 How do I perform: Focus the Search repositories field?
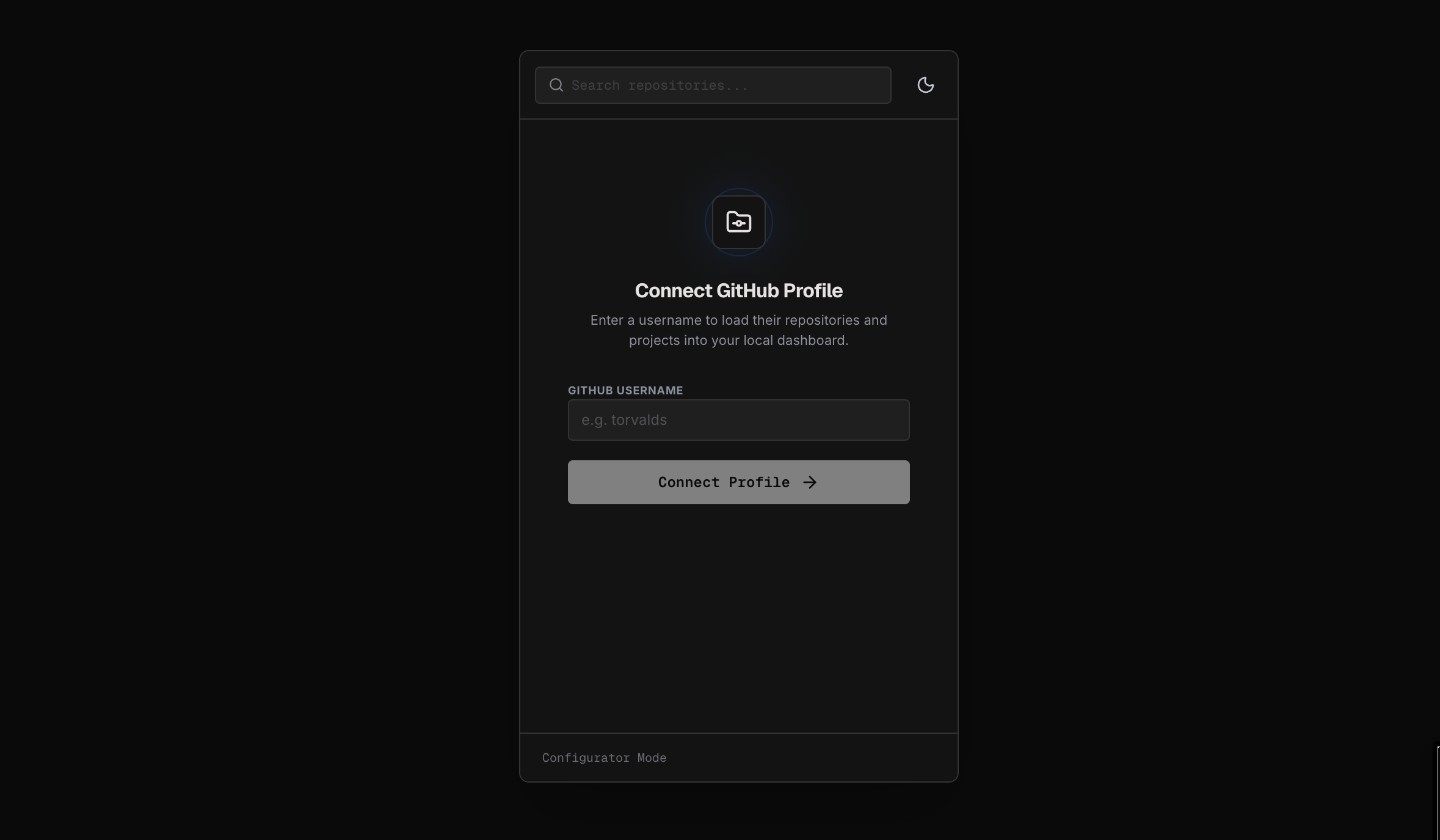(x=713, y=85)
